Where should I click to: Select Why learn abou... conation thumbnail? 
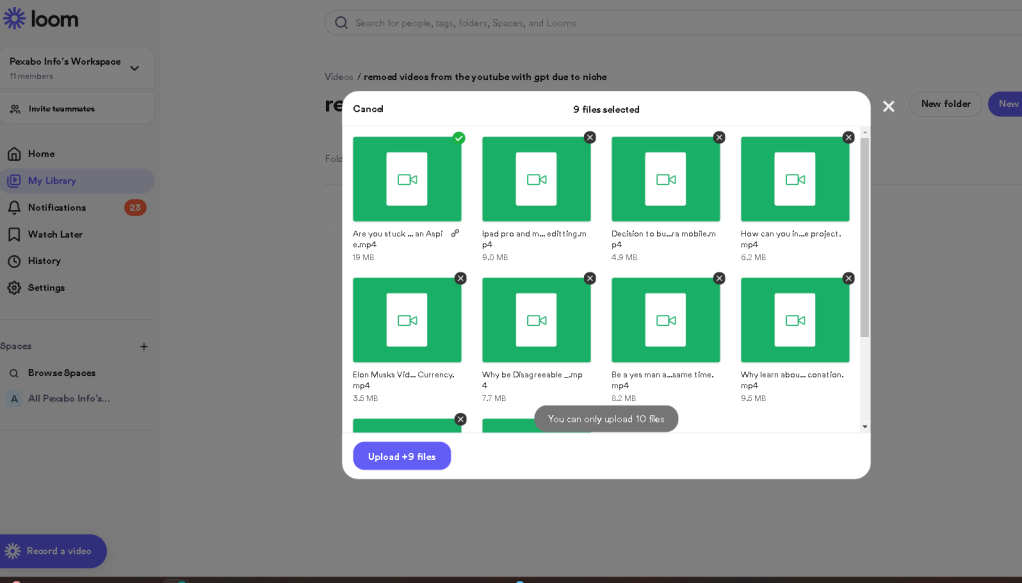pyautogui.click(x=795, y=320)
